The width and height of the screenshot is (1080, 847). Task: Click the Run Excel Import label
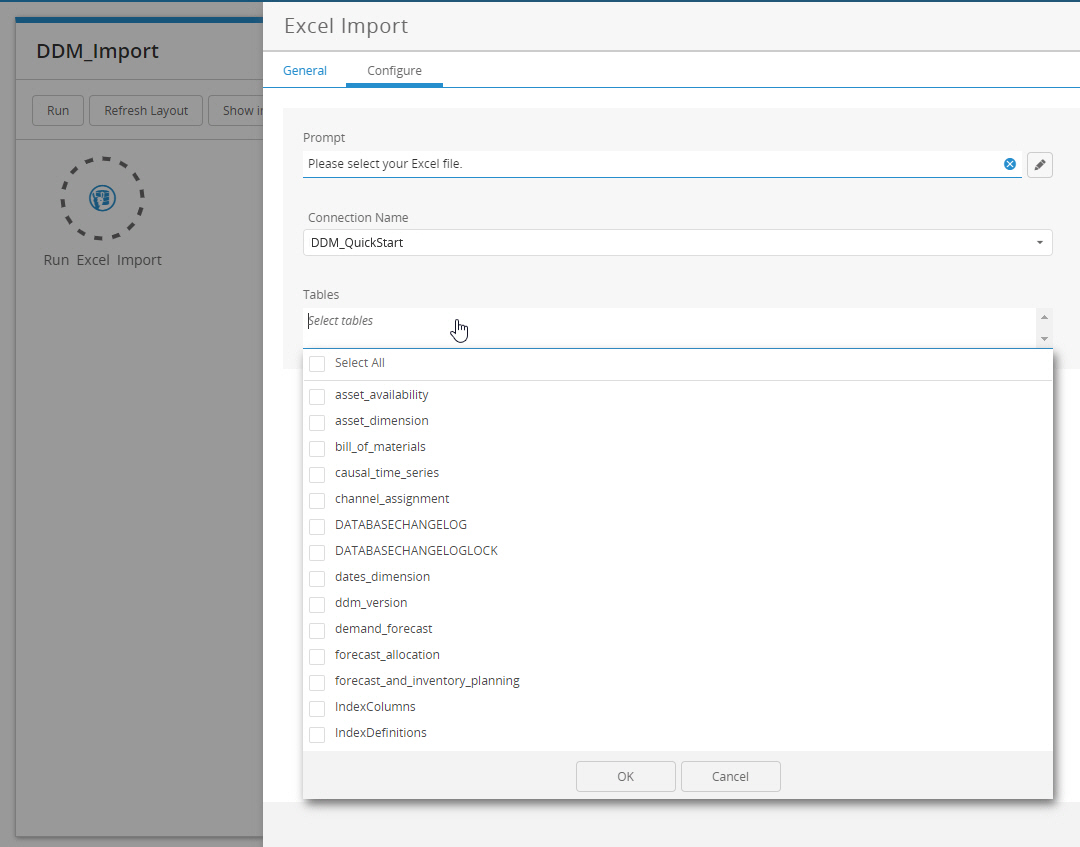tap(103, 260)
